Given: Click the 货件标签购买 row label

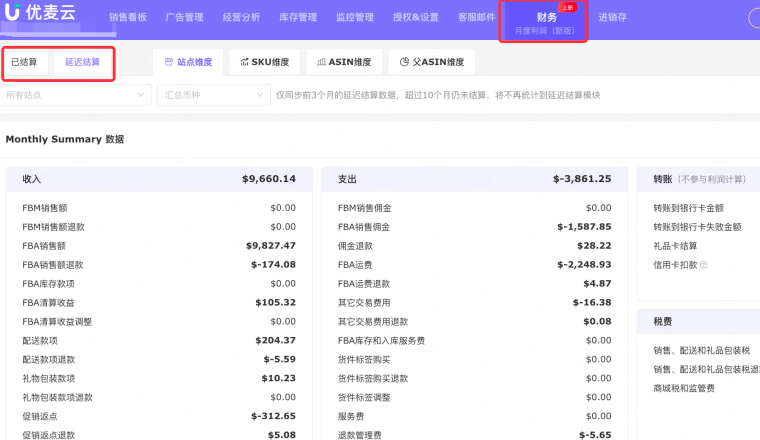Looking at the screenshot, I should [x=364, y=359].
